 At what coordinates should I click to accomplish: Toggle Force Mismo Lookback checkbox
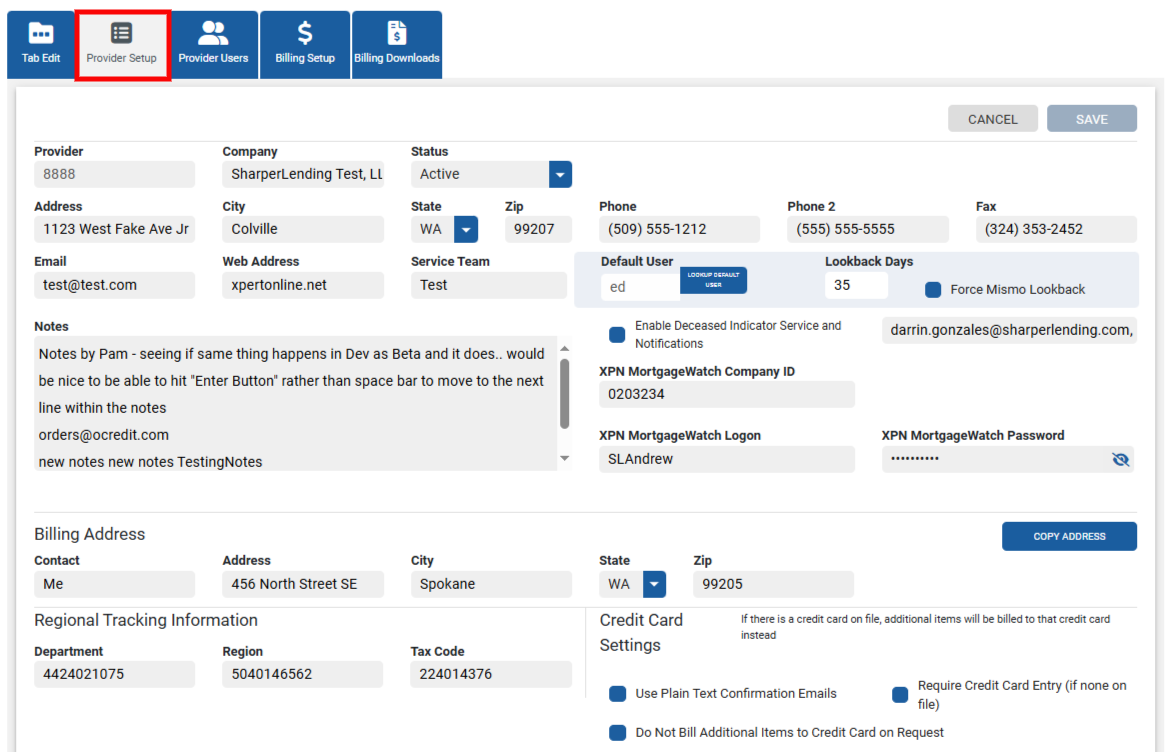pos(933,290)
